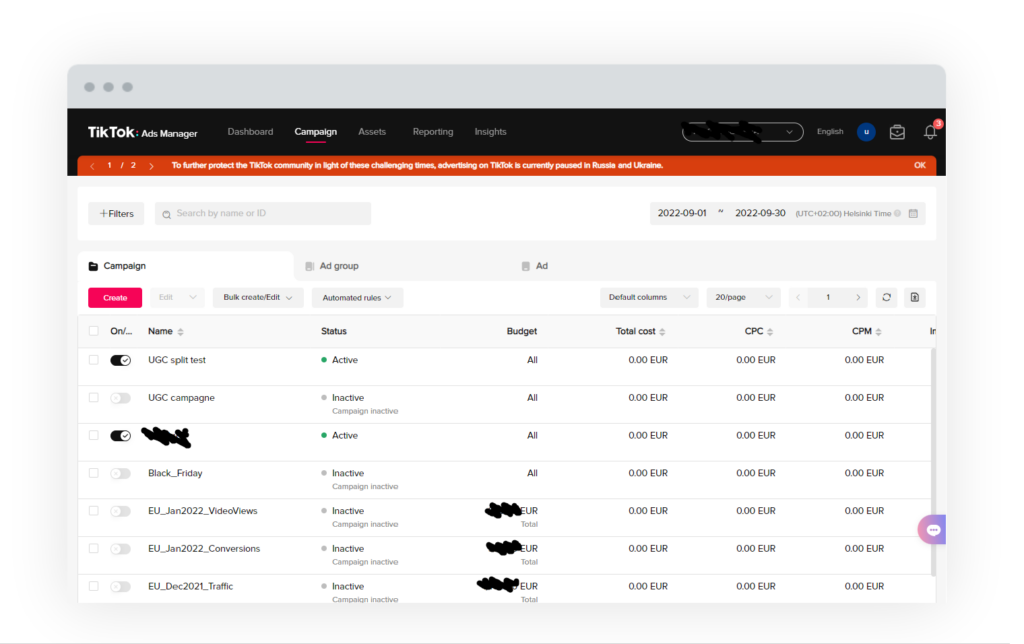Open the Bulk create/Edit dropdown
The height and width of the screenshot is (644, 1024).
258,297
